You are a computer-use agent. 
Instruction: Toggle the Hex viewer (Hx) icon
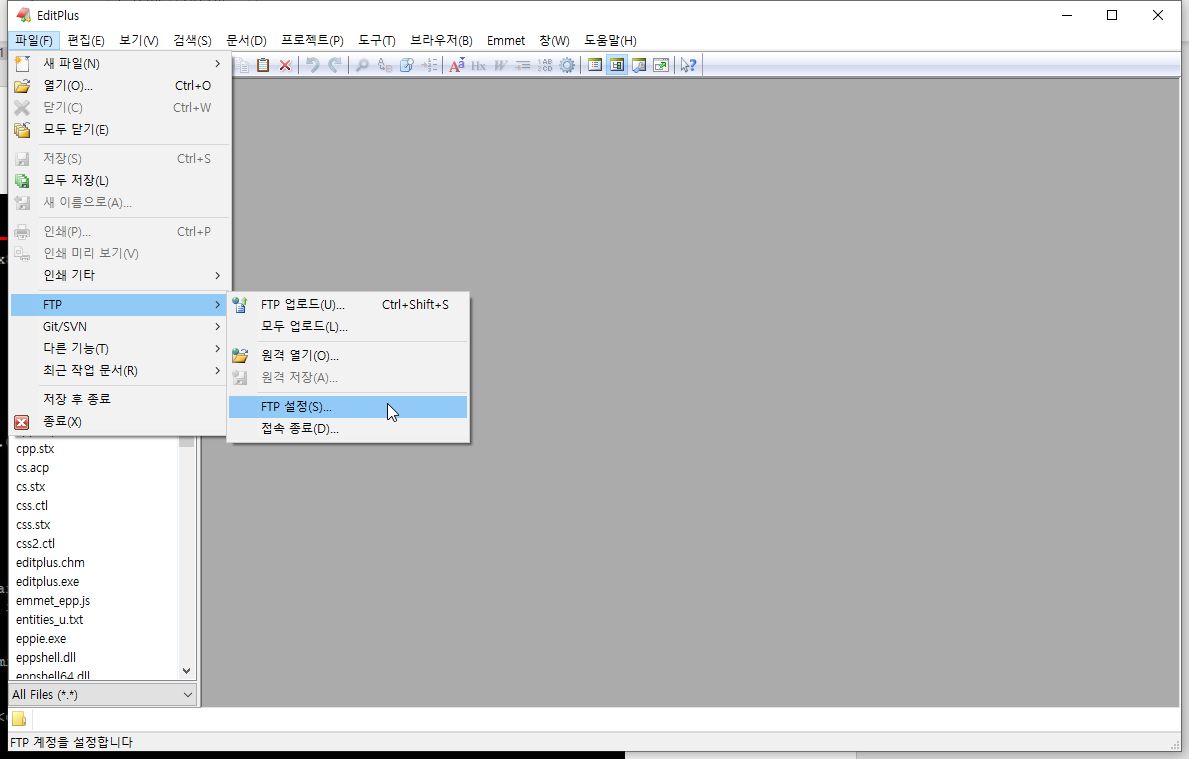pyautogui.click(x=478, y=65)
